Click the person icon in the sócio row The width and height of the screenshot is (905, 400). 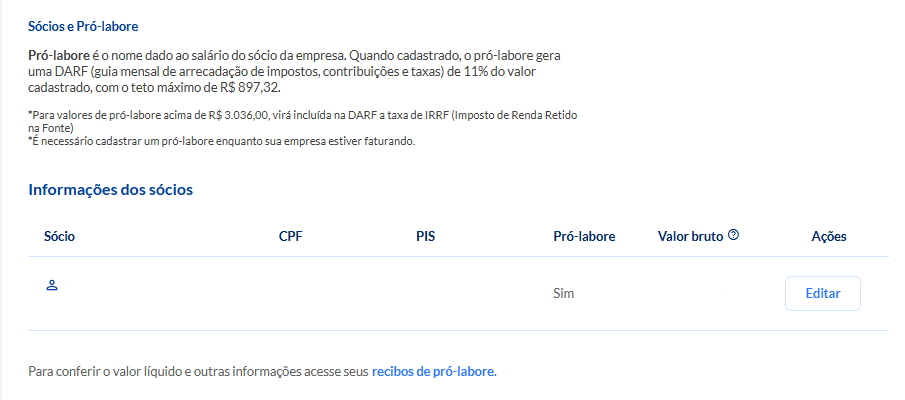pyautogui.click(x=52, y=285)
